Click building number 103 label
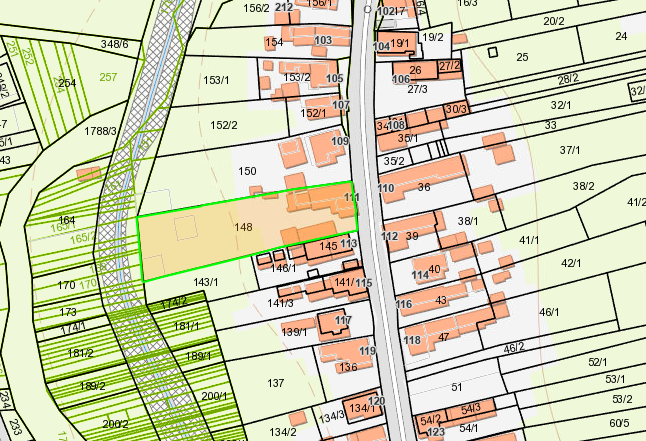Viewport: 646px width, 441px height. 322,40
